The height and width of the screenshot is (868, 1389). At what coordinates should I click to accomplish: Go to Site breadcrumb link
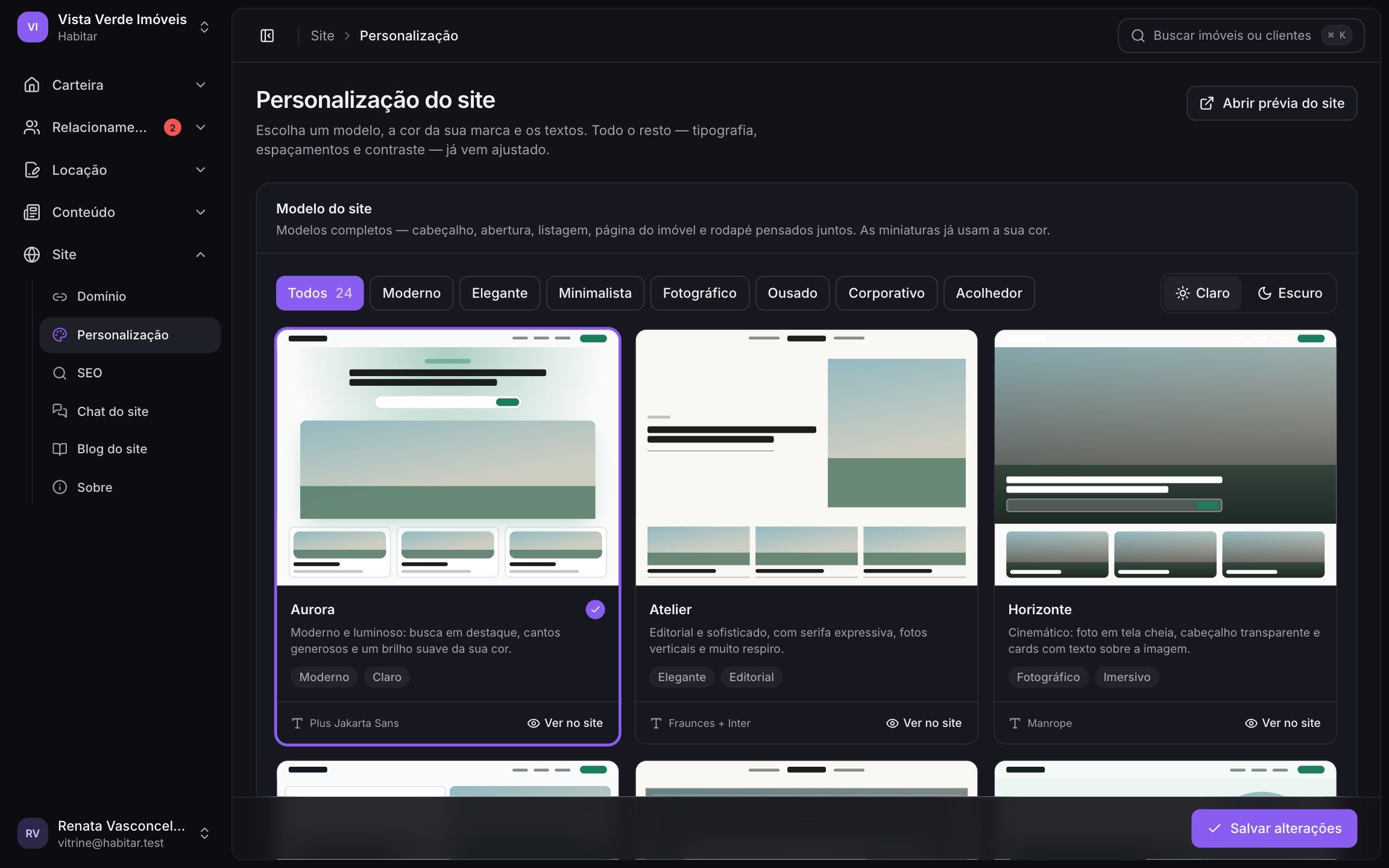tap(322, 36)
